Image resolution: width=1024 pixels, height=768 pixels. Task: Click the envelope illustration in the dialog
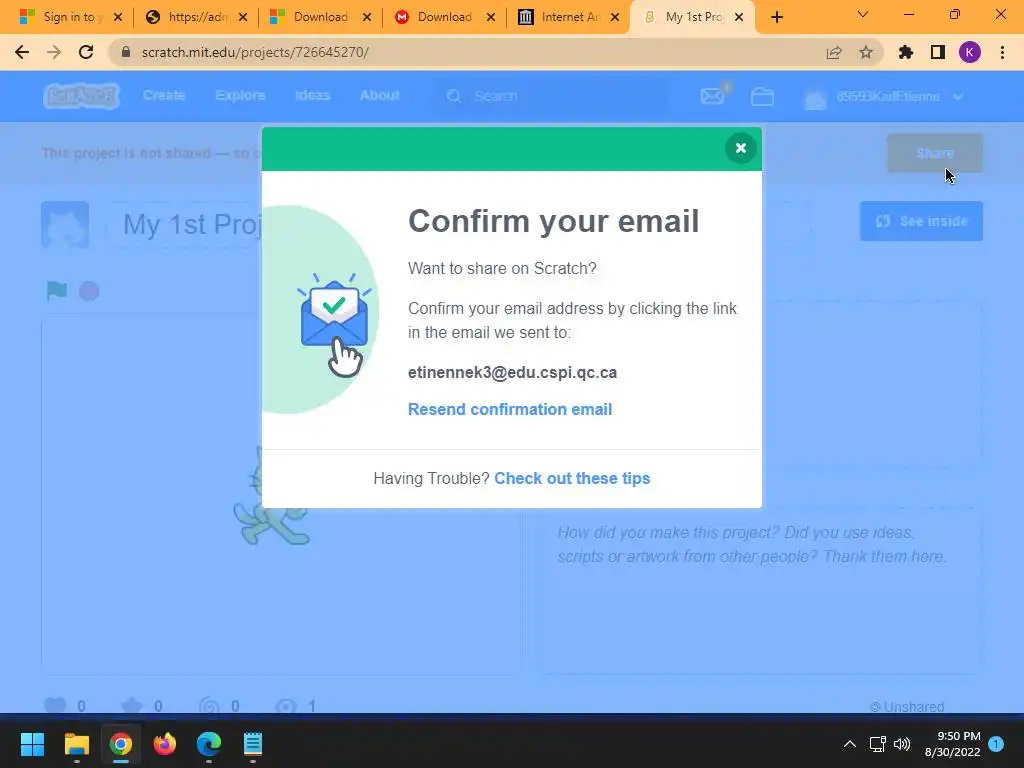pyautogui.click(x=334, y=325)
